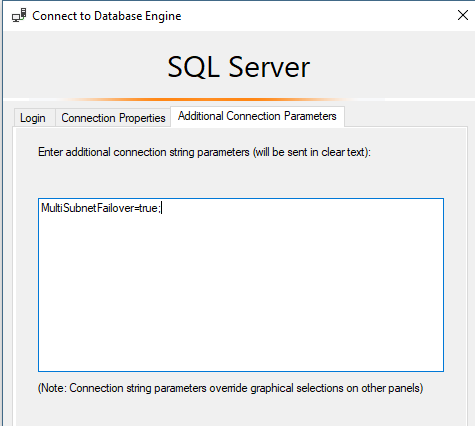475x426 pixels.
Task: Click inside the connection string parameters text box
Action: [x=241, y=285]
